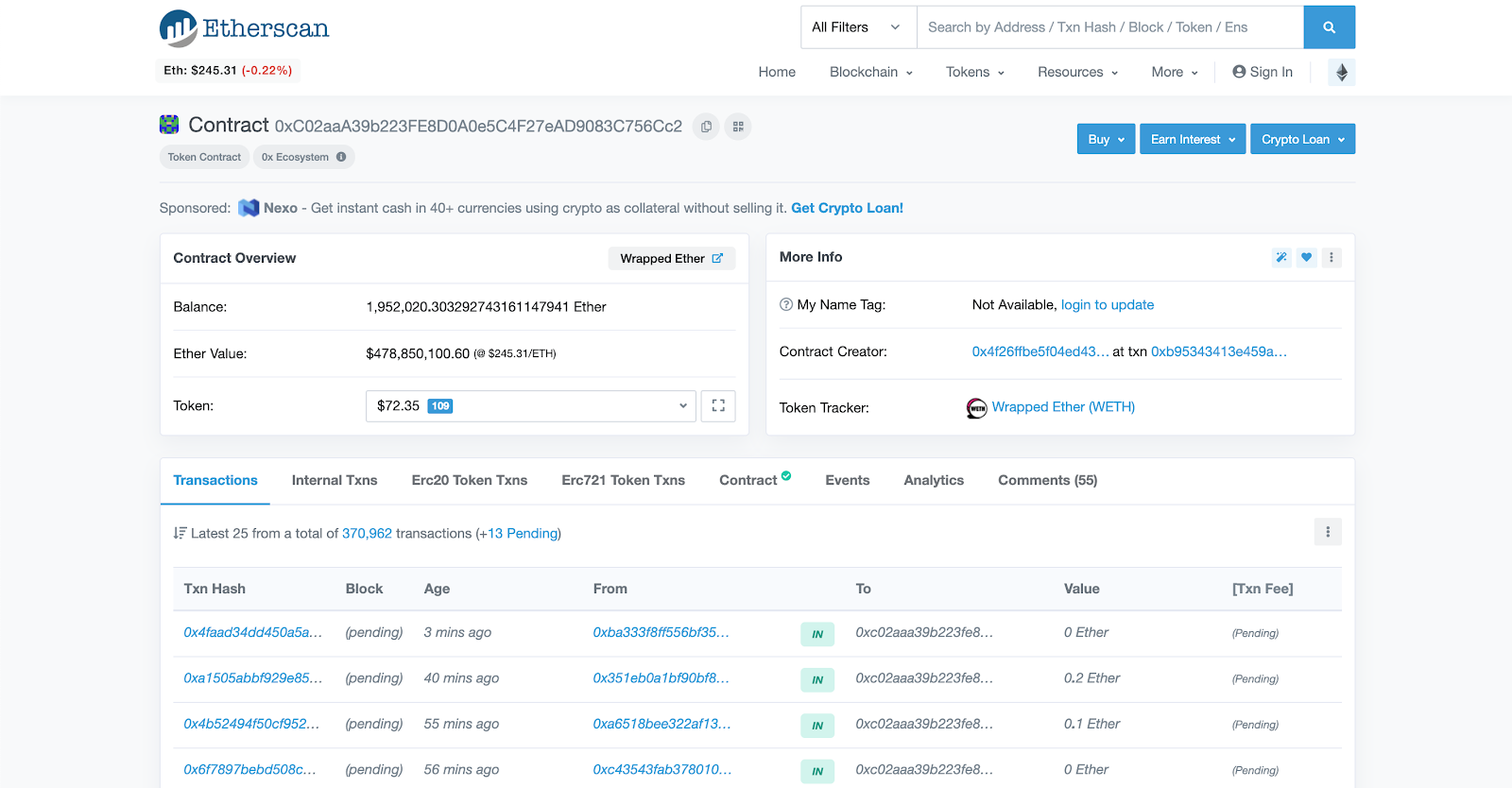Open contract creator 0x4f26ffbe5f04ed43 address

(x=1040, y=351)
